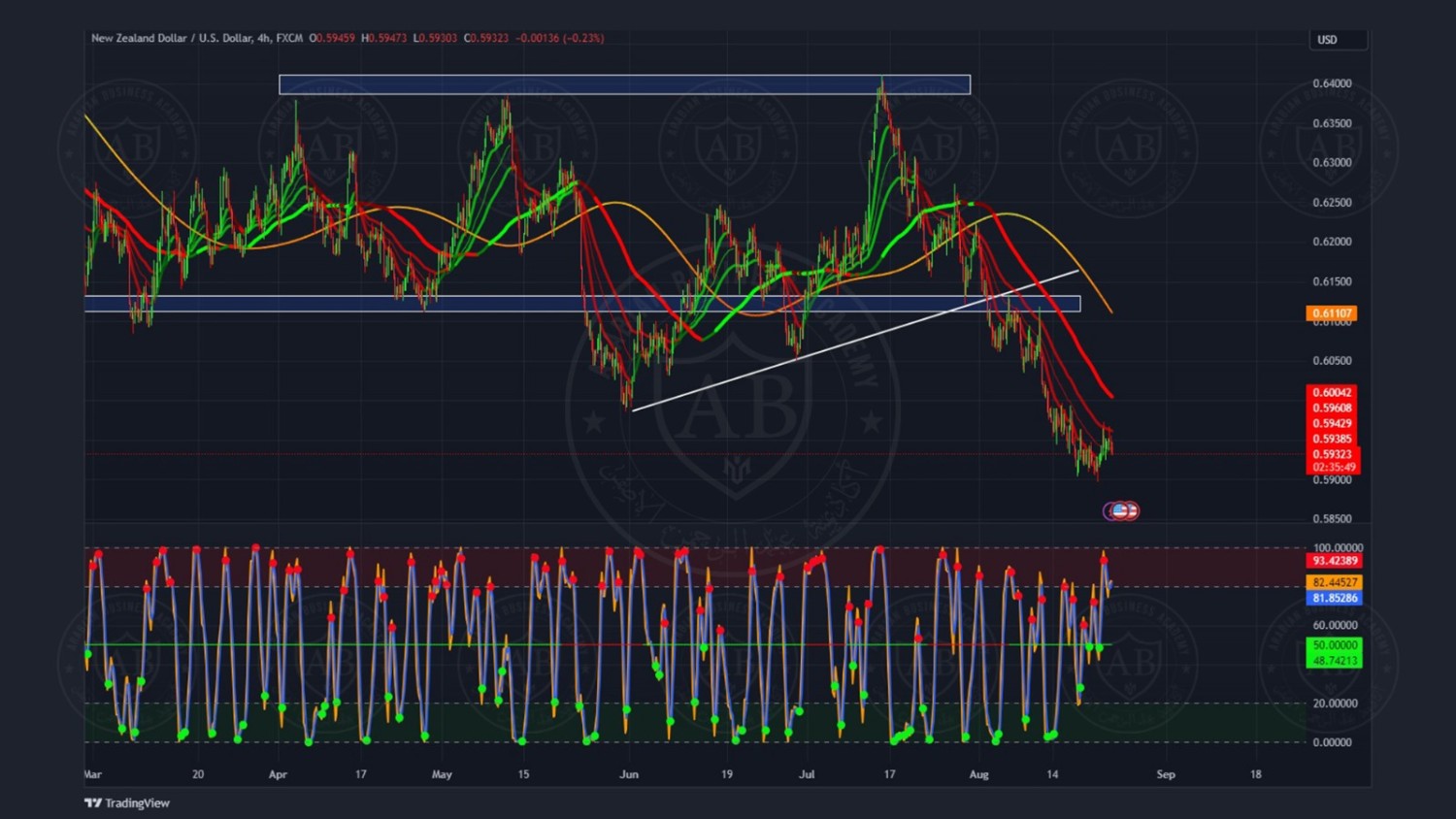Click the New Zealand Dollar / U.S. Dollar title
1456x819 pixels.
coord(171,38)
